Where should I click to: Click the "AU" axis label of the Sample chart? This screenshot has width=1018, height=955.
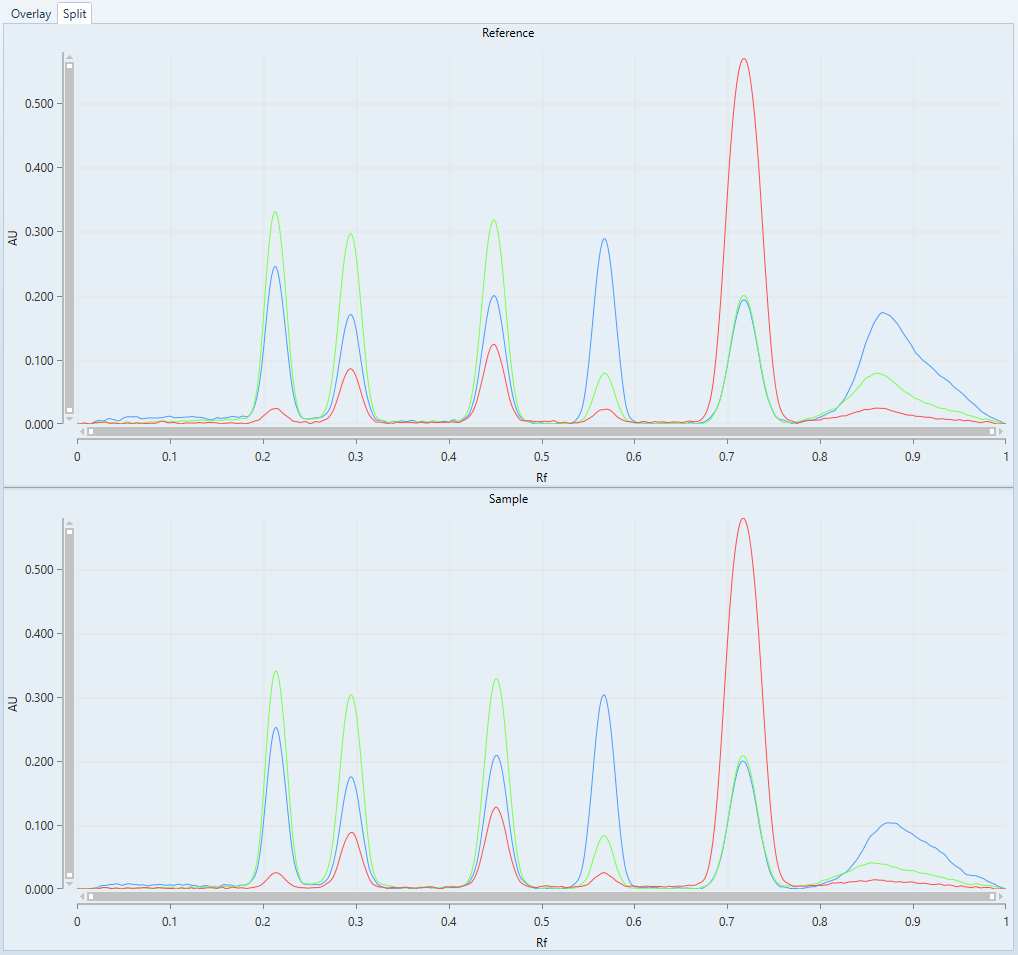tap(13, 704)
